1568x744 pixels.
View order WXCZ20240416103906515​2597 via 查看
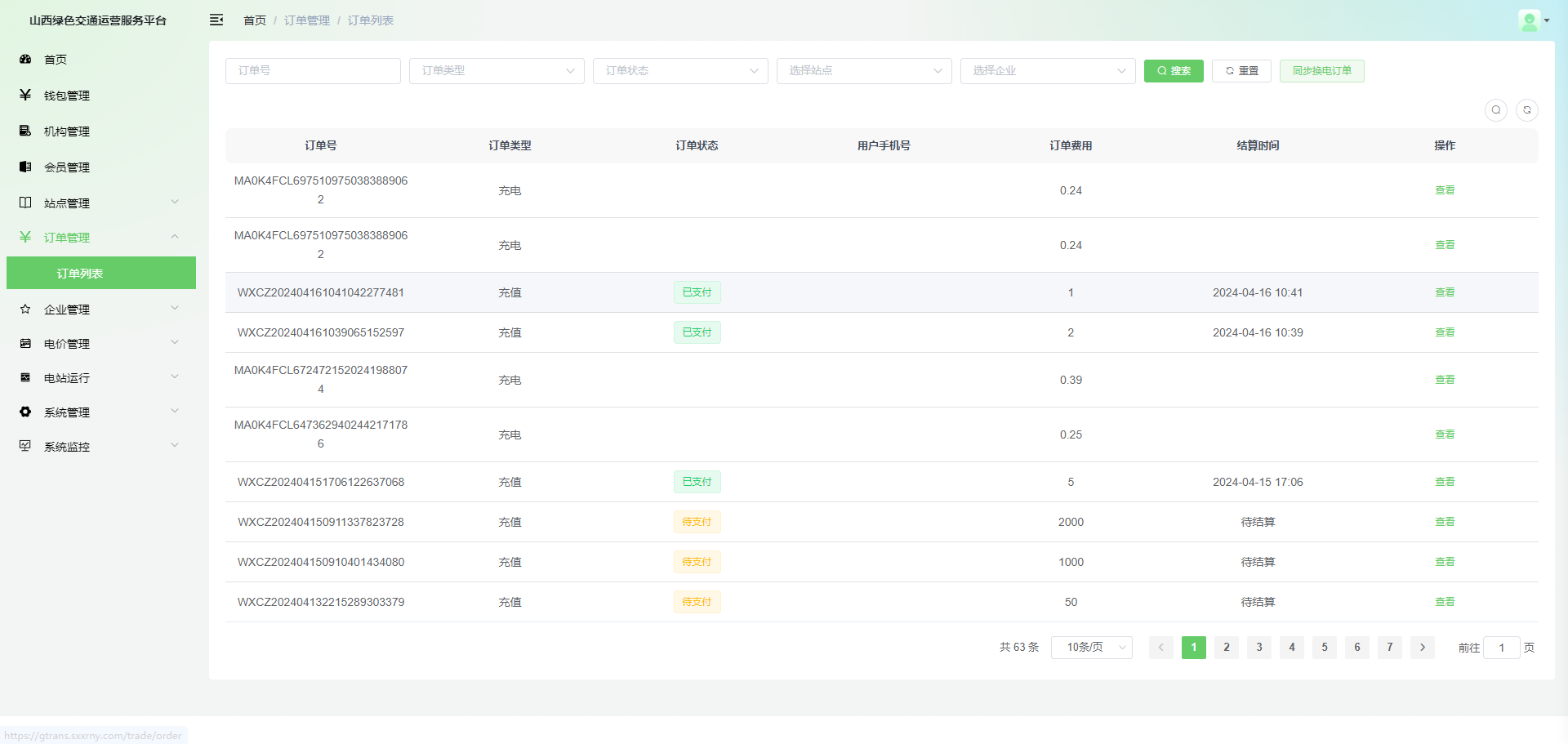point(1445,332)
